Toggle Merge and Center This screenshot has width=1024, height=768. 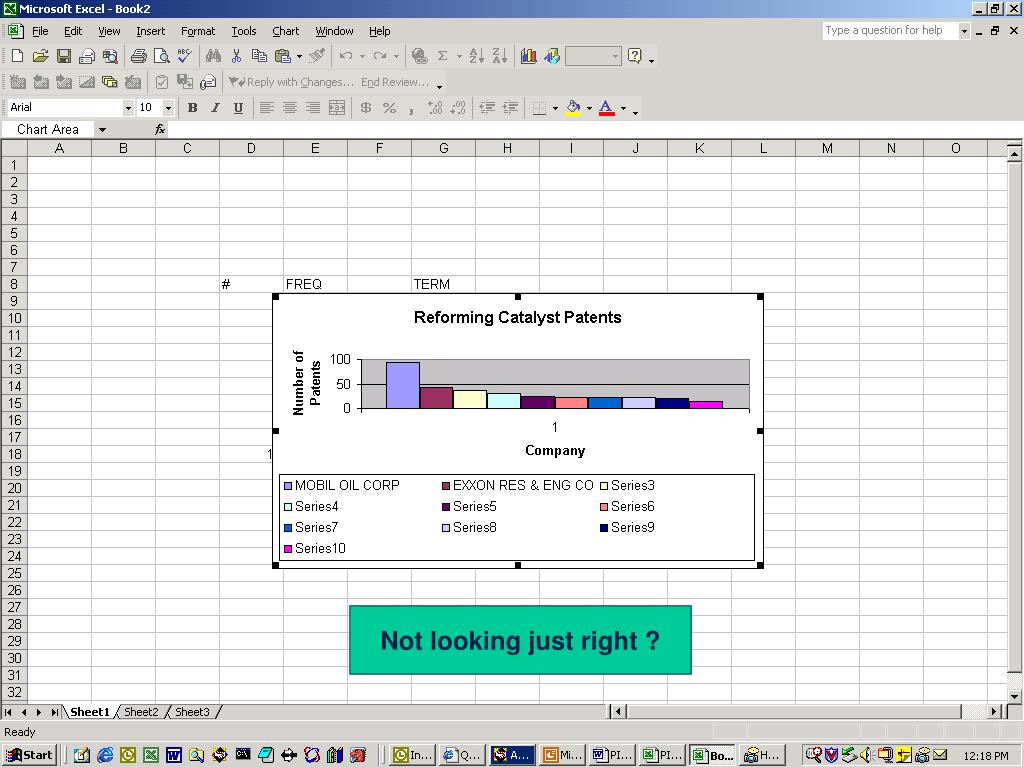(336, 108)
